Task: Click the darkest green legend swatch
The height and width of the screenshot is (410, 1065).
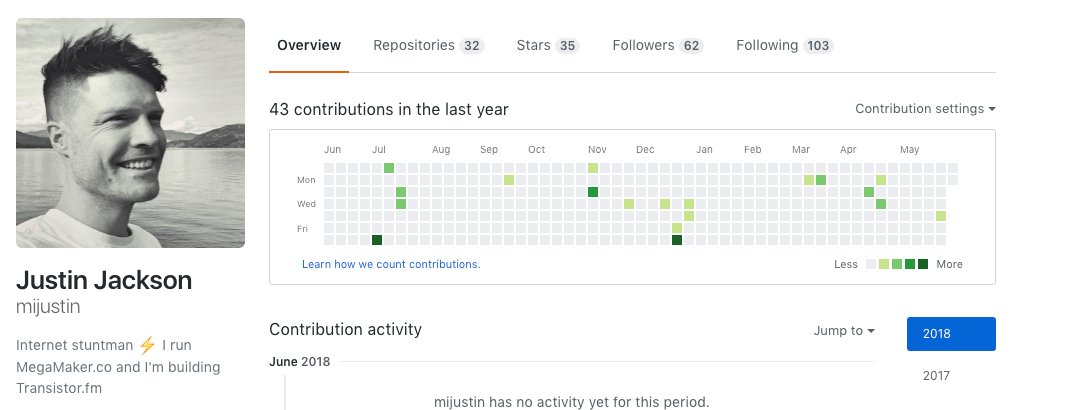Action: coord(923,264)
